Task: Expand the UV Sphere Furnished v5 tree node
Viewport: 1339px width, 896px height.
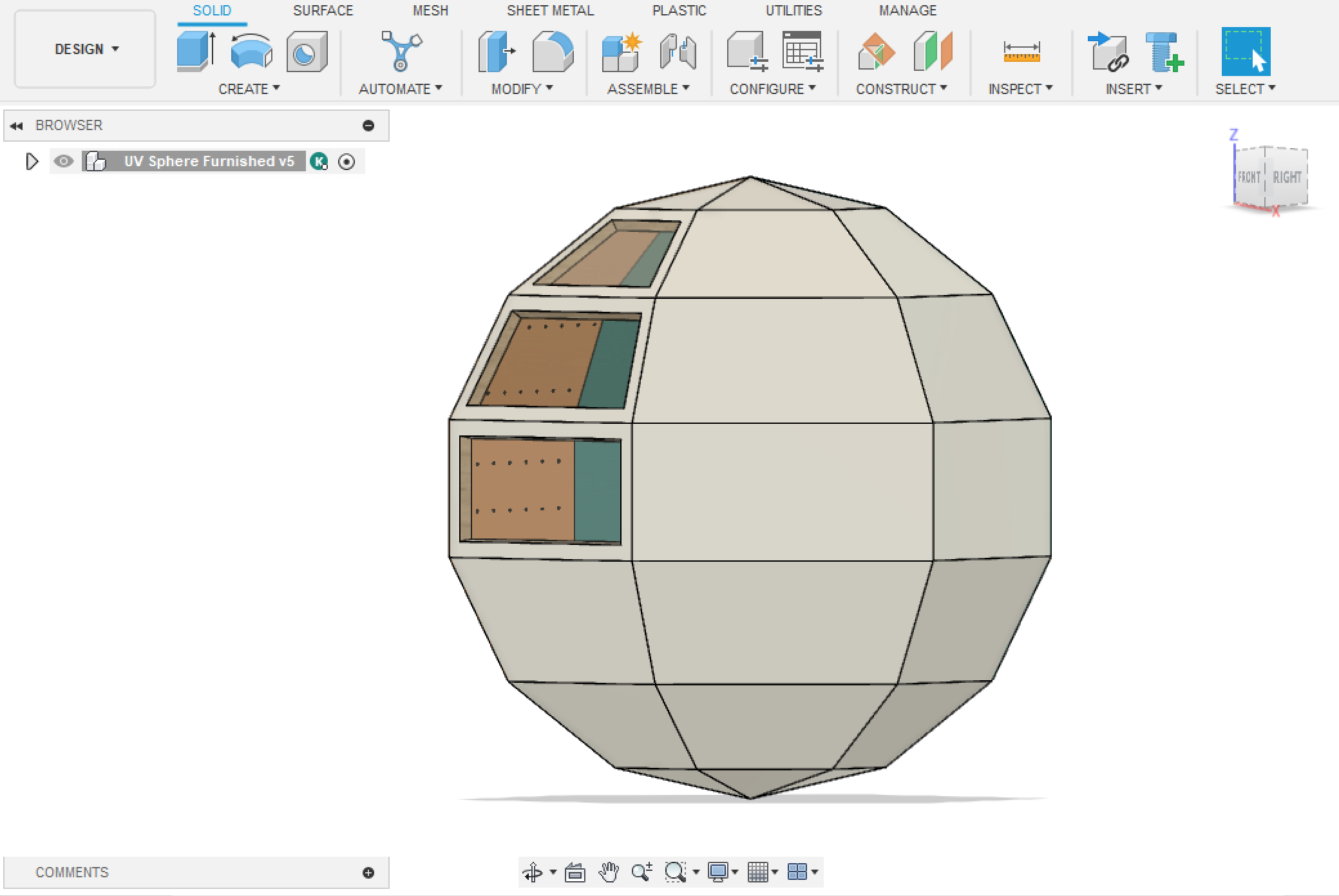Action: [32, 161]
